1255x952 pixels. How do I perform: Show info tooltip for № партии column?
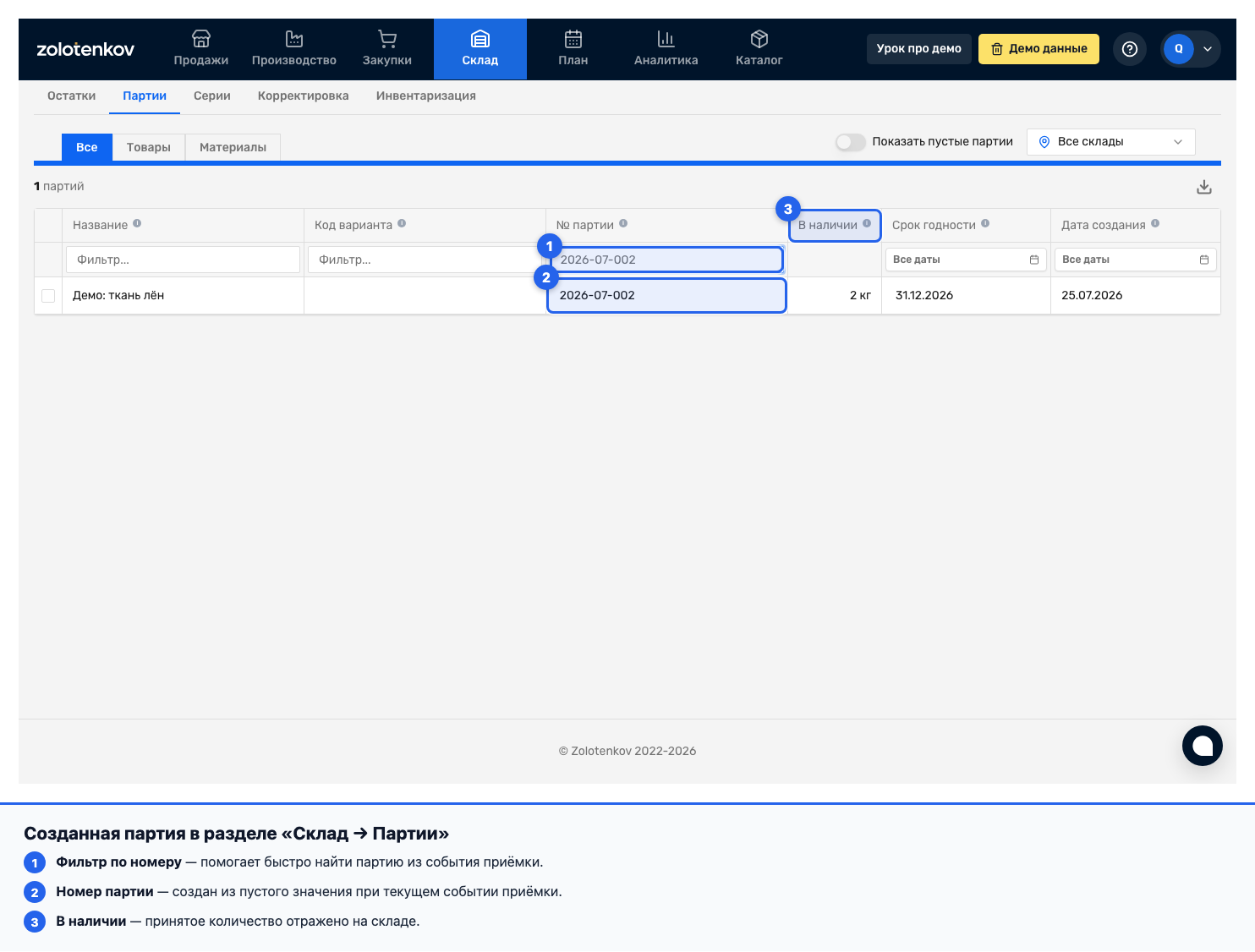click(x=623, y=224)
